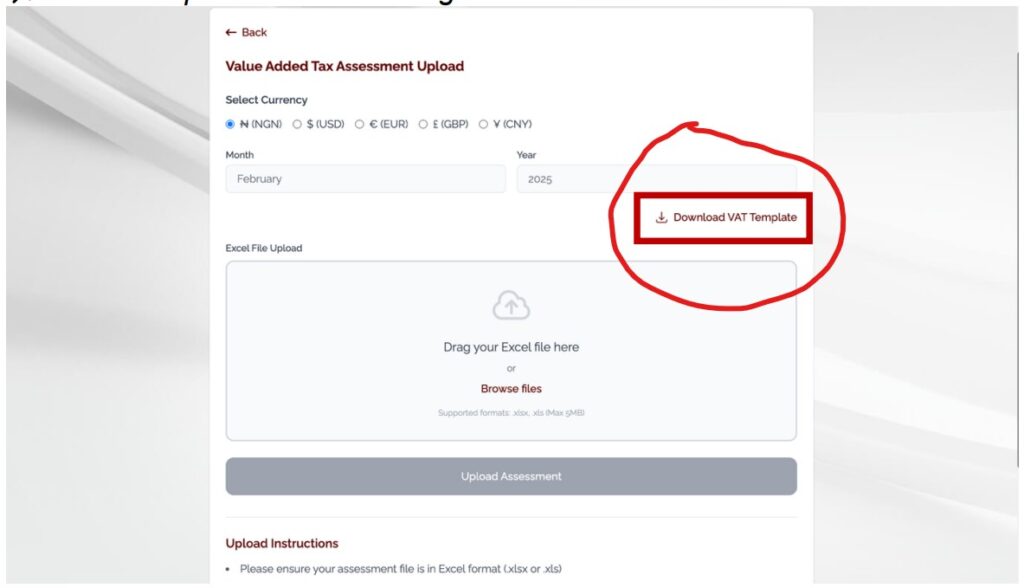Select the NGN currency radio button
1024x588 pixels.
231,125
